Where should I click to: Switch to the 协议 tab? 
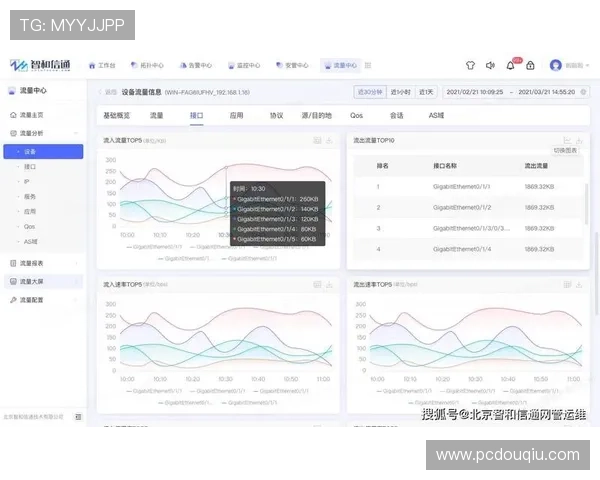point(276,115)
